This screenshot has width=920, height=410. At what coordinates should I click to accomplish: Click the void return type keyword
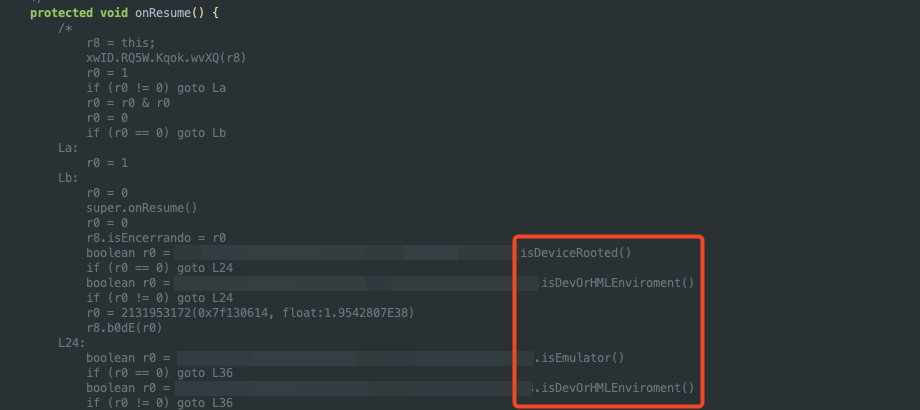tap(114, 12)
